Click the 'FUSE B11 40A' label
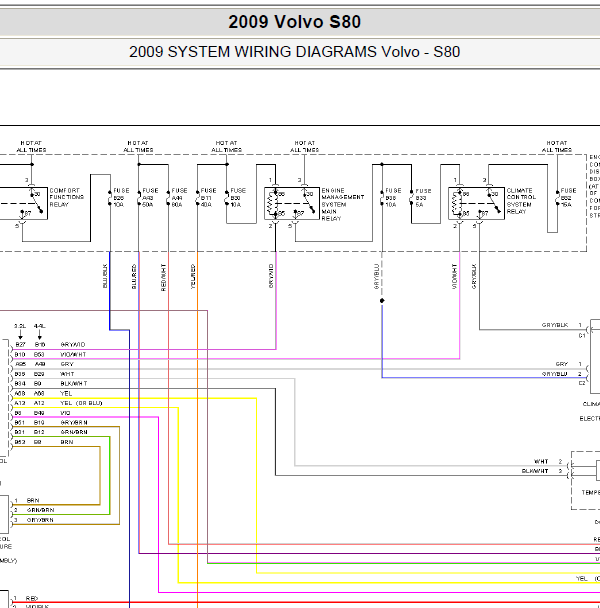Viewport: 600px width, 608px height. point(209,197)
